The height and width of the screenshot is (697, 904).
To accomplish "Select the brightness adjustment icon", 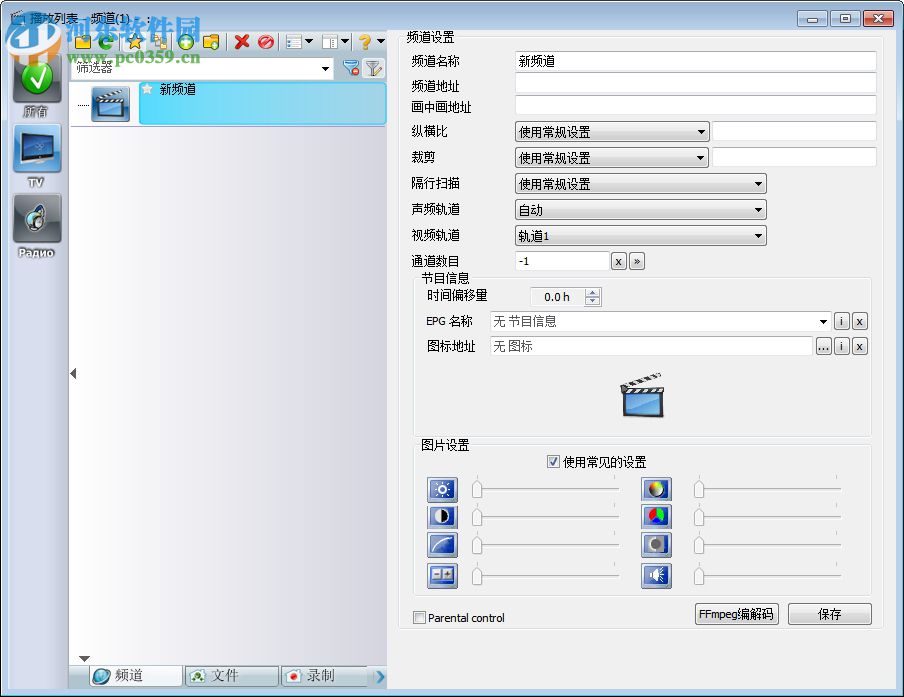I will tap(442, 489).
